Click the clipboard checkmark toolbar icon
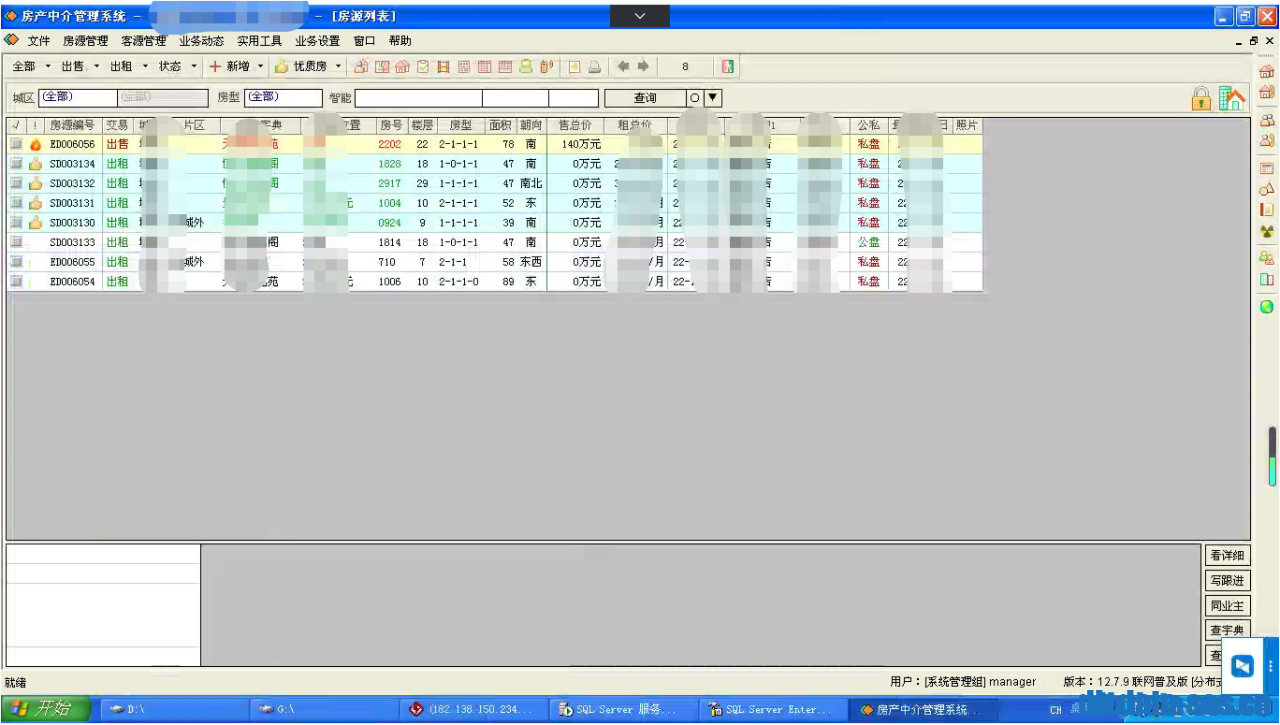 click(x=423, y=66)
